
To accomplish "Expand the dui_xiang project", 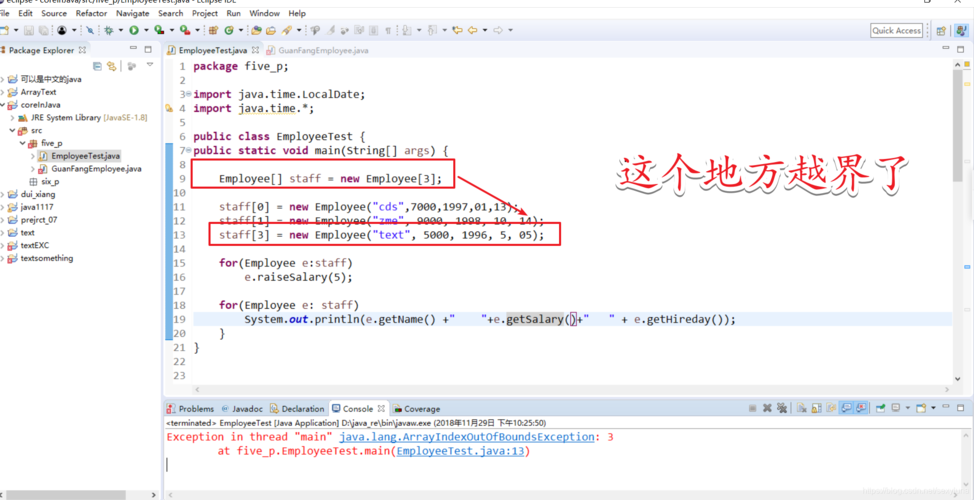I will pos(2,194).
